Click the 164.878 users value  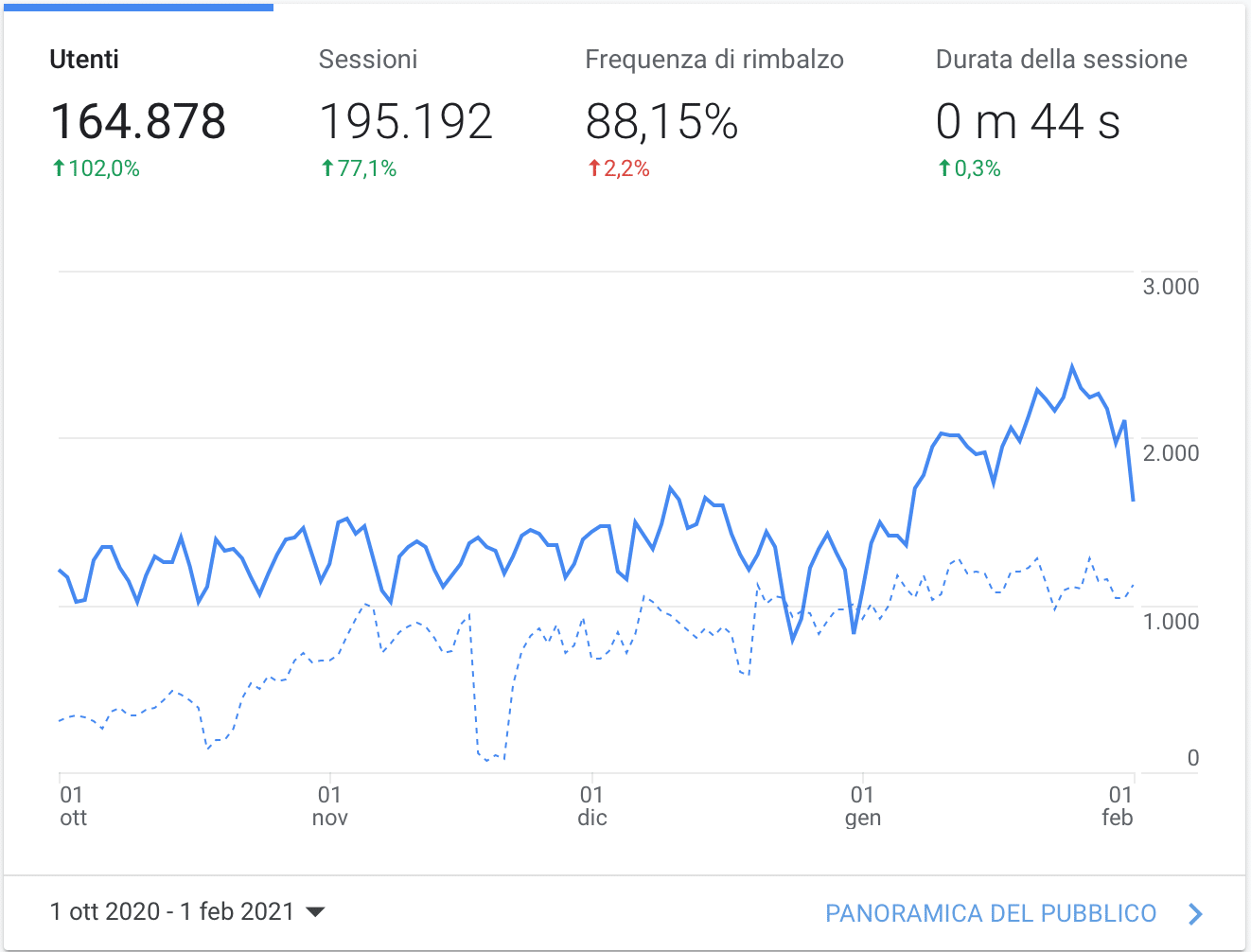pyautogui.click(x=138, y=122)
